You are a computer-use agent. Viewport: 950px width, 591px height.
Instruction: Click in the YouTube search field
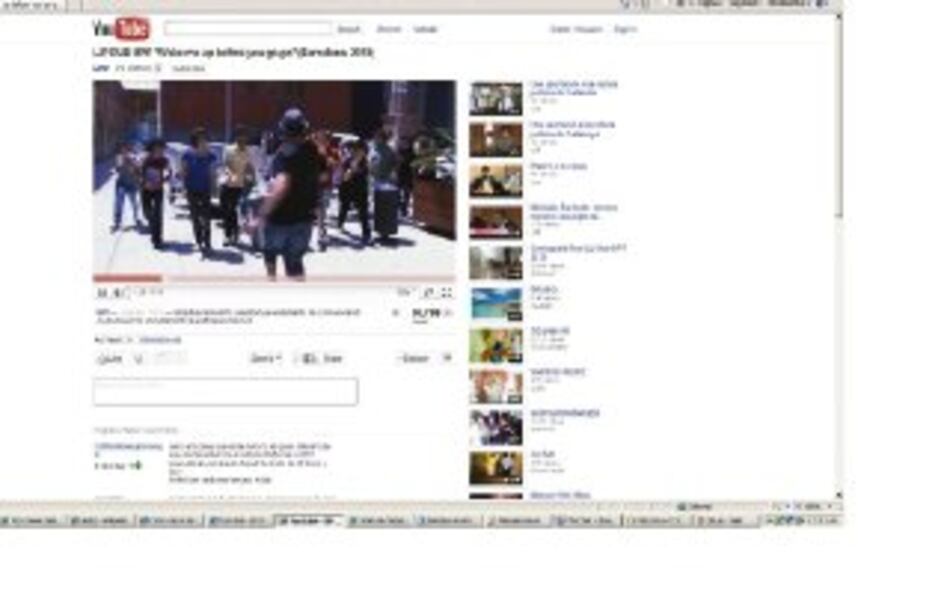tap(247, 29)
